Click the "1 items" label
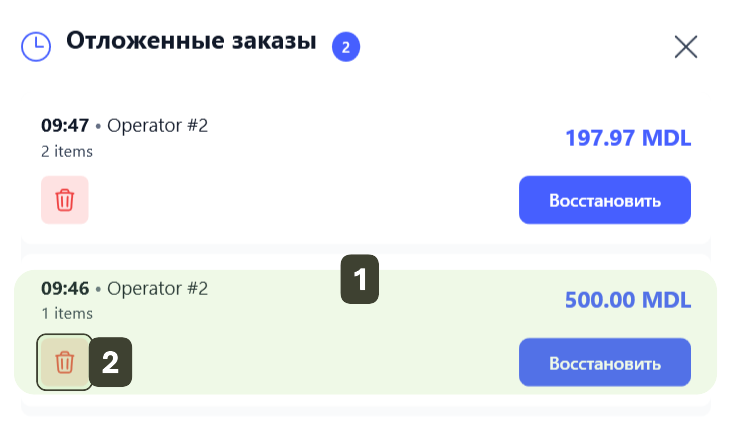The image size is (733, 440). coord(67,313)
